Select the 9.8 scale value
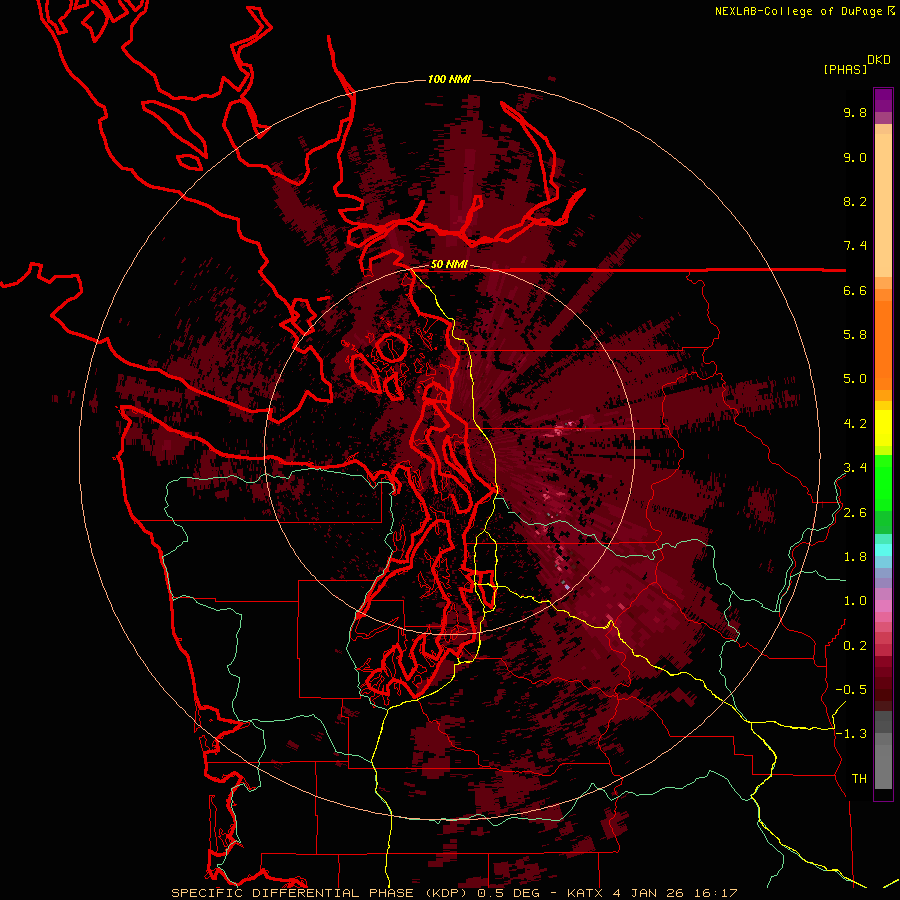Screen dimensions: 900x900 855,112
